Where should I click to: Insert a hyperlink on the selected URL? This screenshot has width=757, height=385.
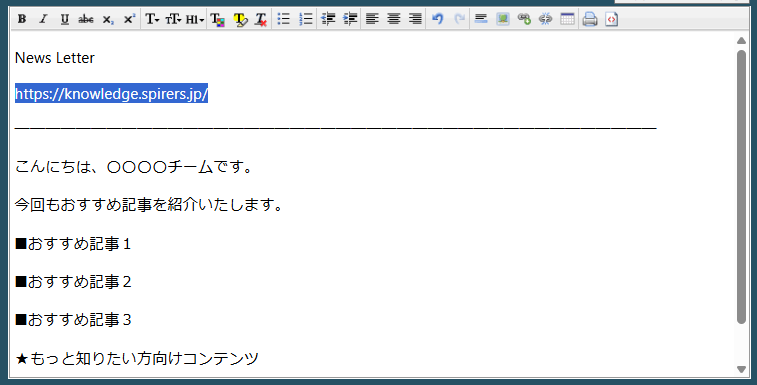pyautogui.click(x=524, y=19)
